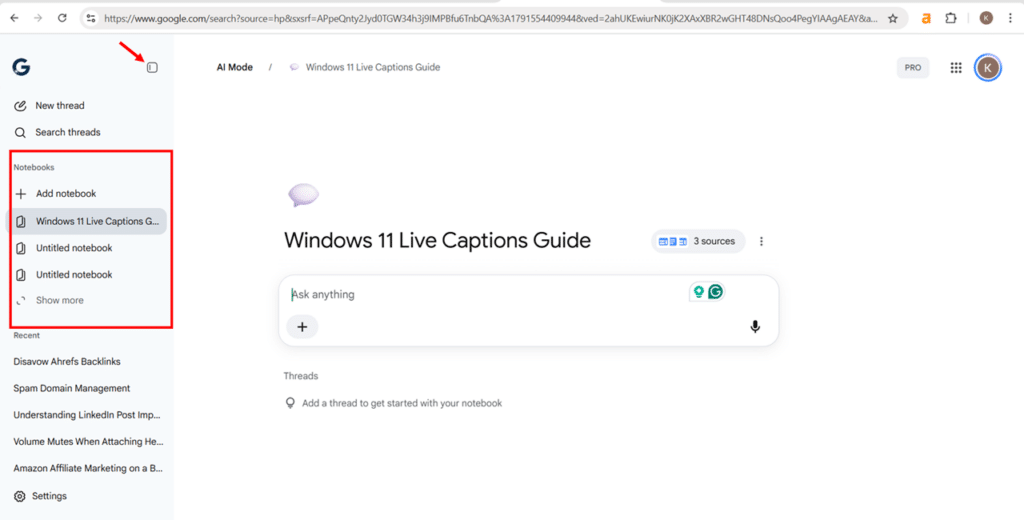View 3 sources chip

698,241
